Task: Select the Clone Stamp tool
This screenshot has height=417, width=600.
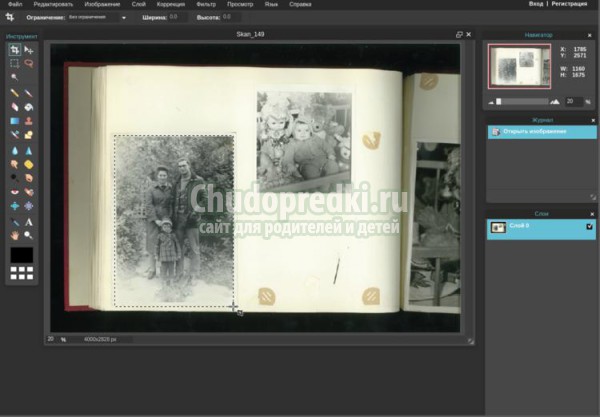Action: [29, 121]
